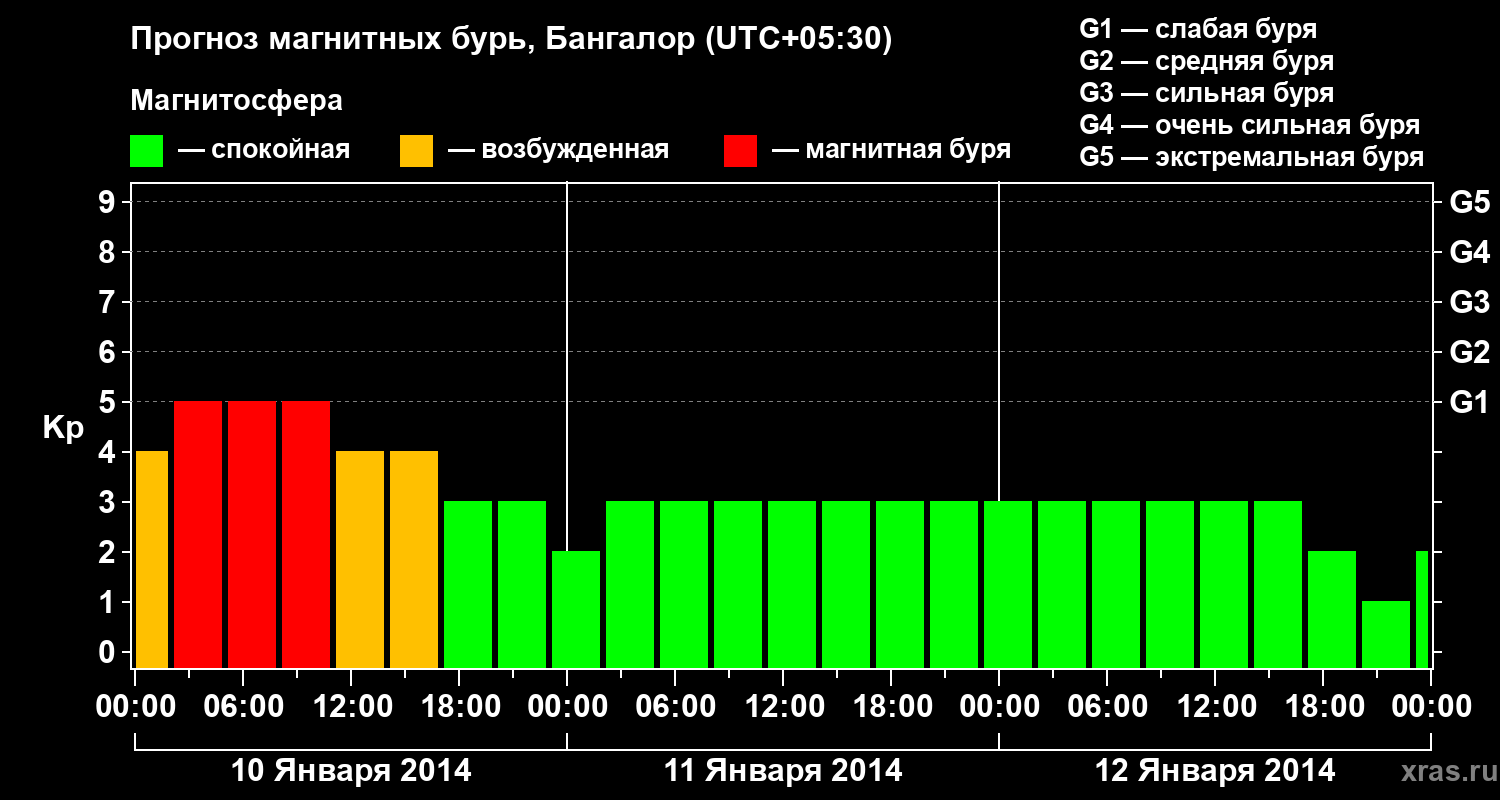Click the Kp axis label
The height and width of the screenshot is (800, 1500).
coord(63,428)
